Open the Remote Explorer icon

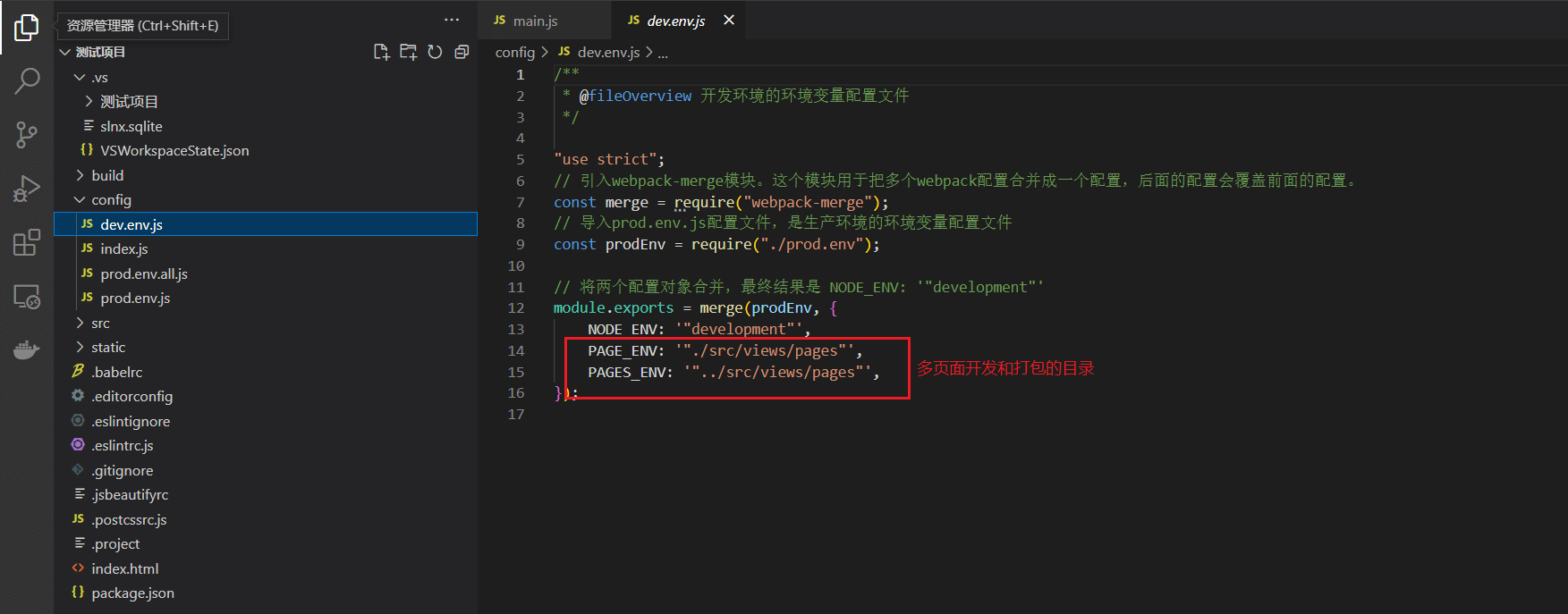coord(27,296)
